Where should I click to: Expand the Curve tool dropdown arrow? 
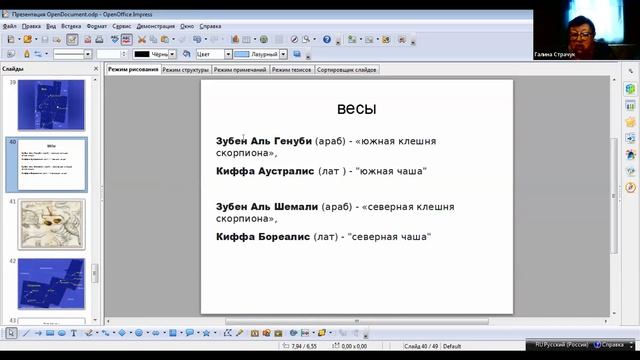(x=97, y=333)
